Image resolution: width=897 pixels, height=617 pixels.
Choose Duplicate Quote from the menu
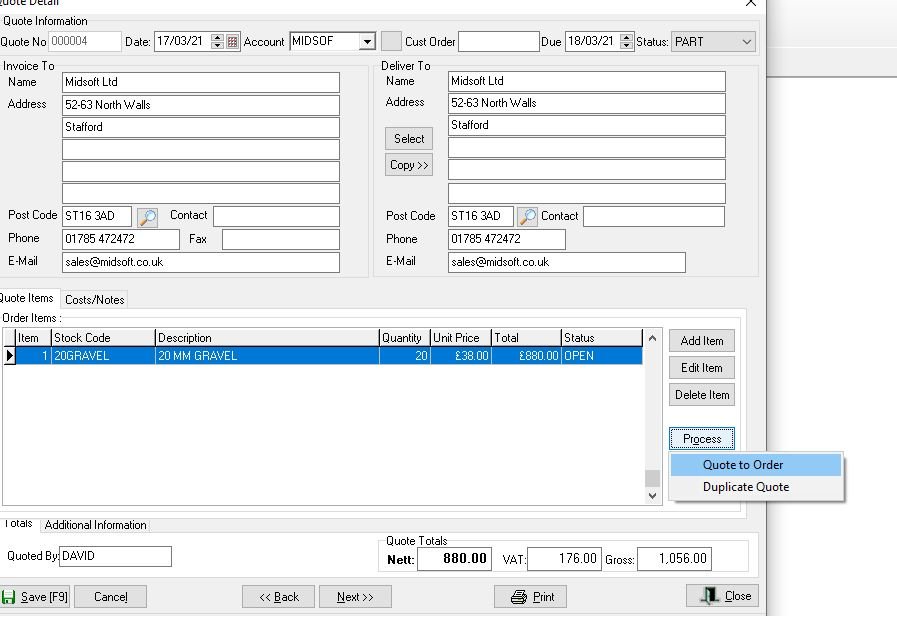click(x=756, y=487)
